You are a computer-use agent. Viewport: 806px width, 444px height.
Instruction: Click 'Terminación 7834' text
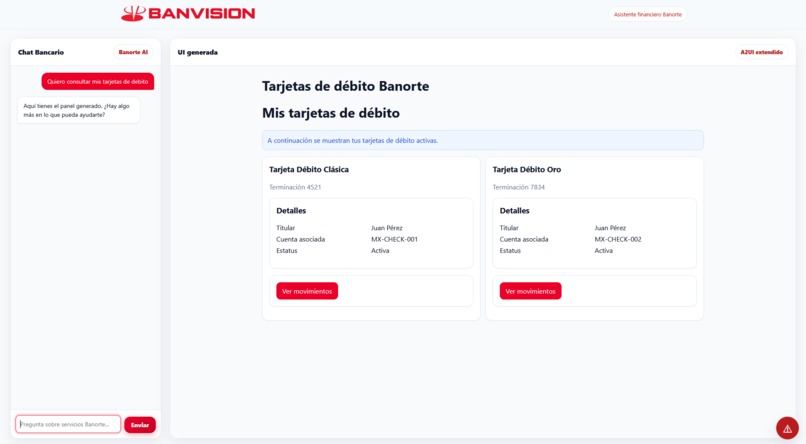click(519, 187)
